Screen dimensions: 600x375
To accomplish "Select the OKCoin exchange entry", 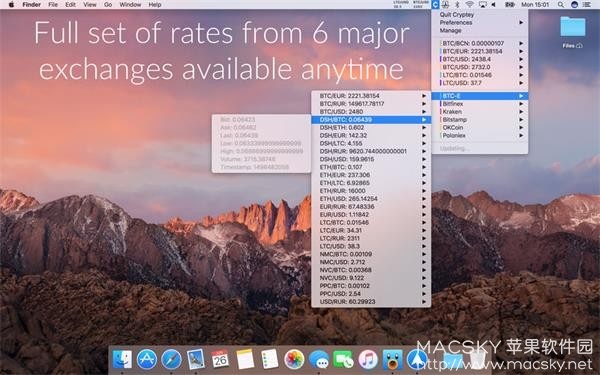I will [479, 127].
